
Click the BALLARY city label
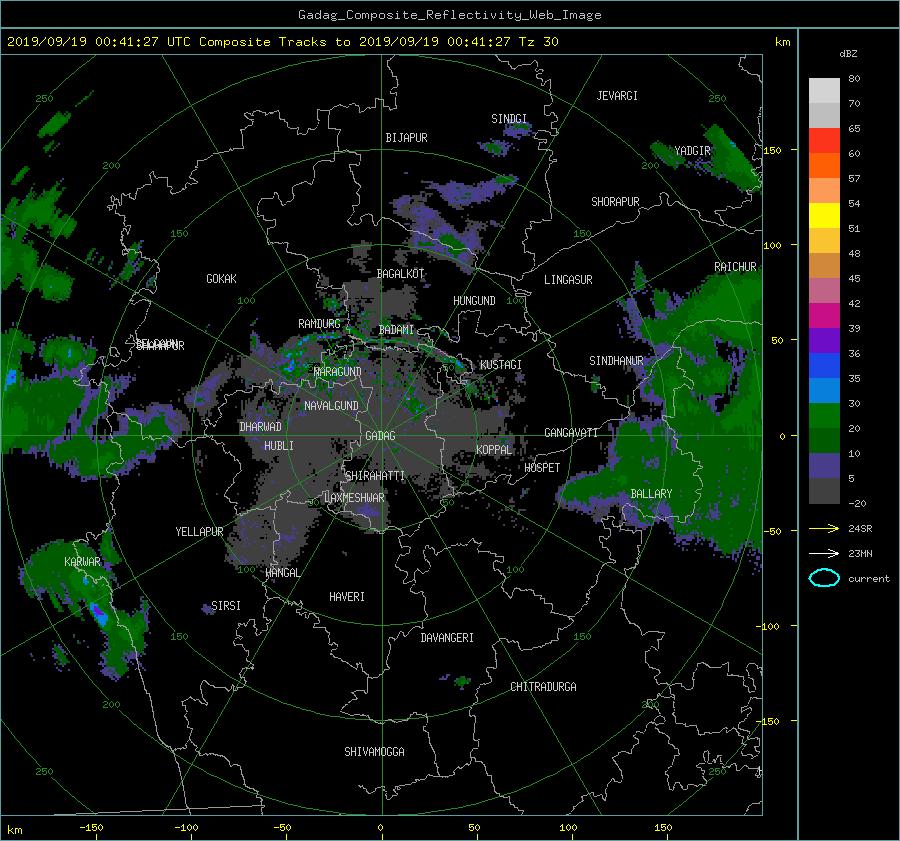pyautogui.click(x=651, y=494)
